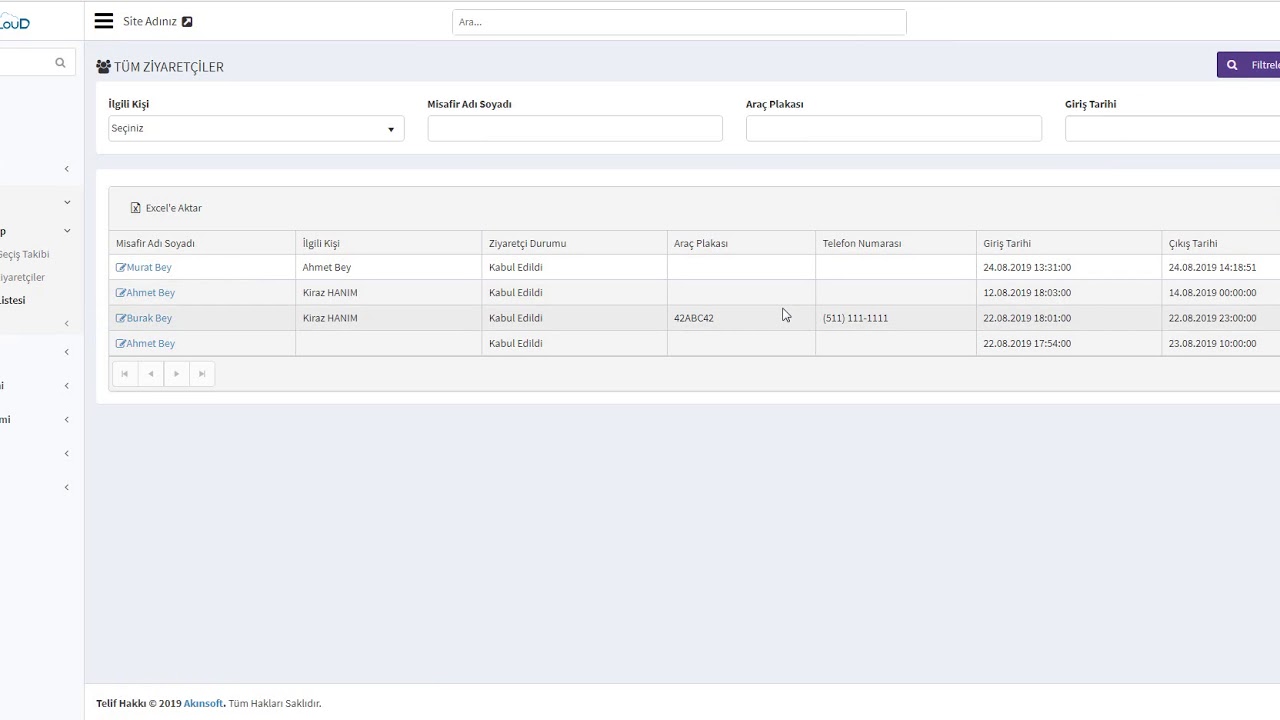The height and width of the screenshot is (720, 1280).
Task: Go to the last page of the table
Action: 202,374
